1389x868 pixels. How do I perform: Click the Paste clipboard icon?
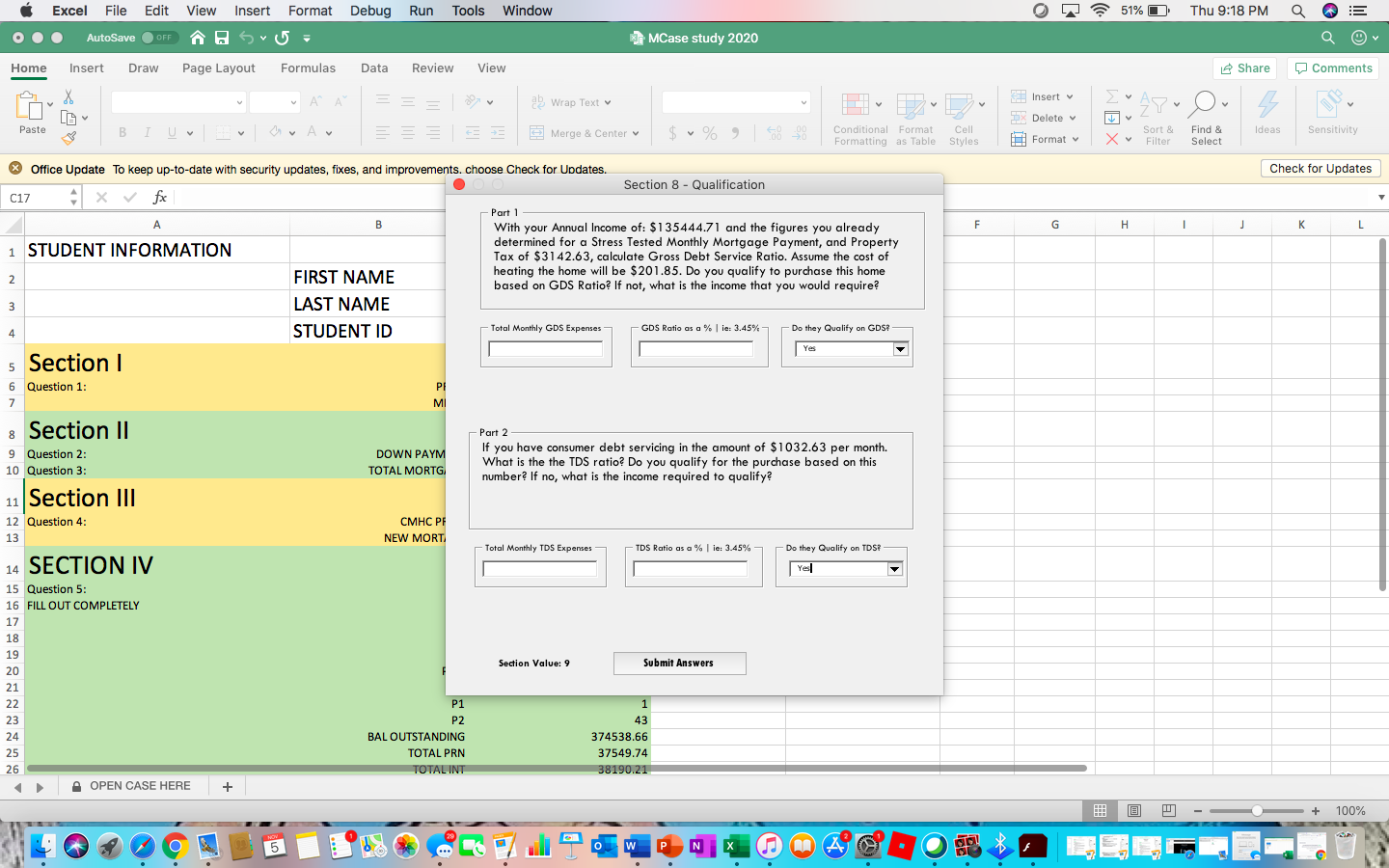[29, 106]
